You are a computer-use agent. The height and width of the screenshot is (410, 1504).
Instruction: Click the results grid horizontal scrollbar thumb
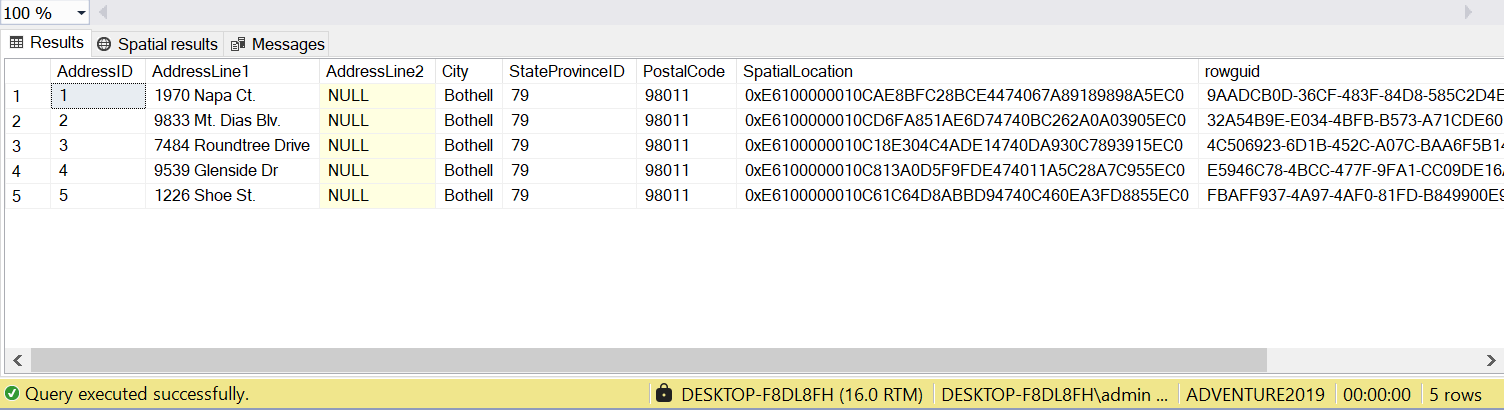(x=650, y=360)
